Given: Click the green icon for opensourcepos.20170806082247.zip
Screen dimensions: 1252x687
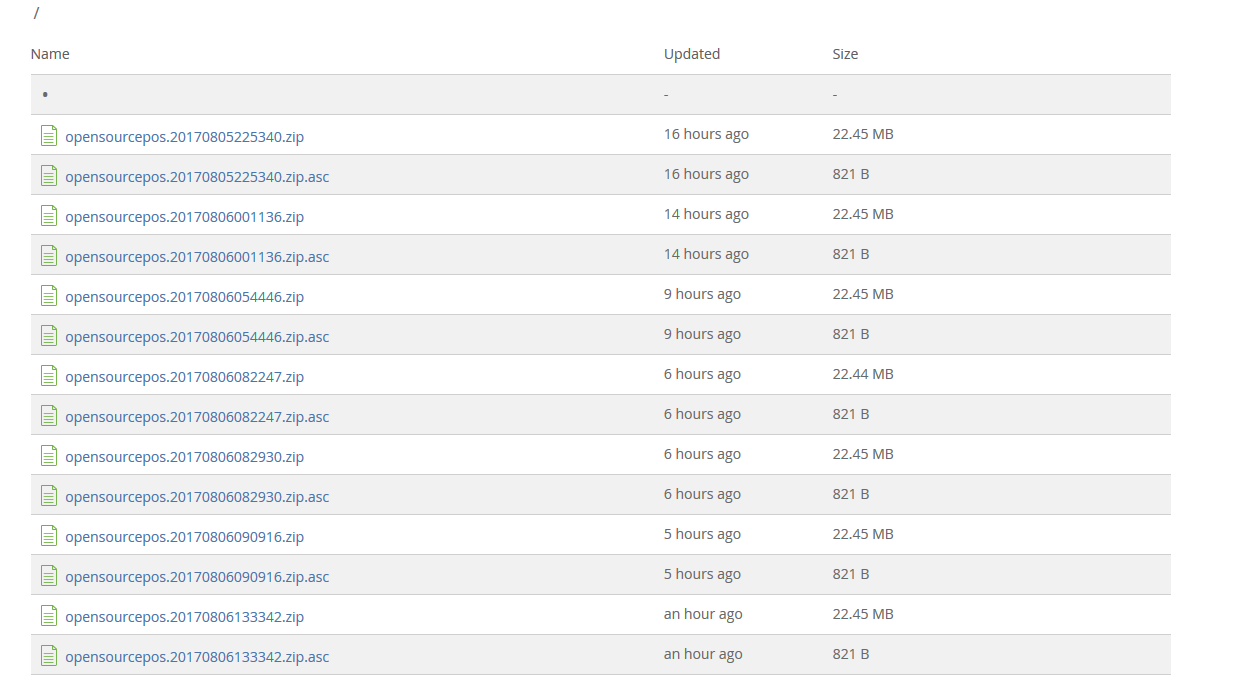Looking at the screenshot, I should 49,375.
